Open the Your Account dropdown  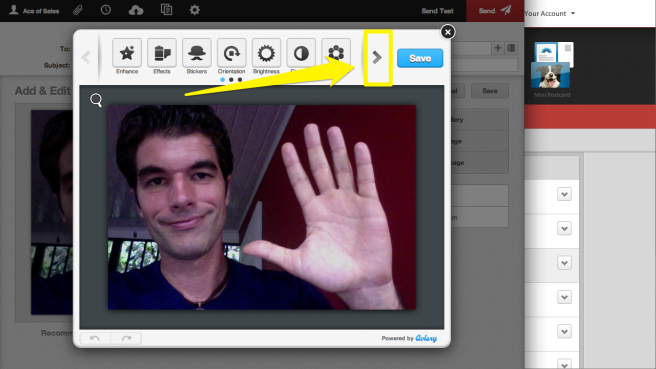[x=550, y=13]
